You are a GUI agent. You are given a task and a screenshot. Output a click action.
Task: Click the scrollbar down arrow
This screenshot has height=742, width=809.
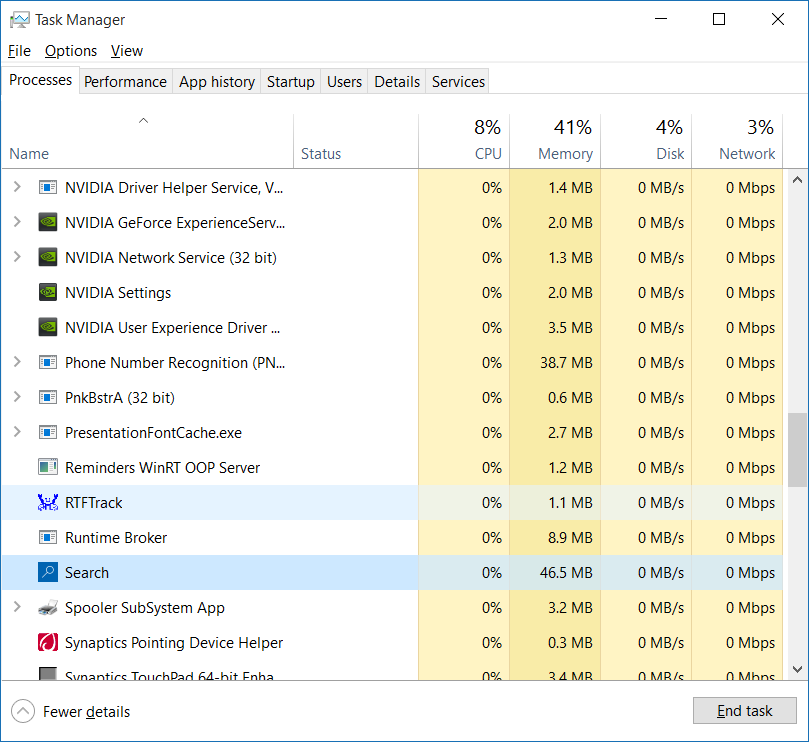click(x=797, y=669)
